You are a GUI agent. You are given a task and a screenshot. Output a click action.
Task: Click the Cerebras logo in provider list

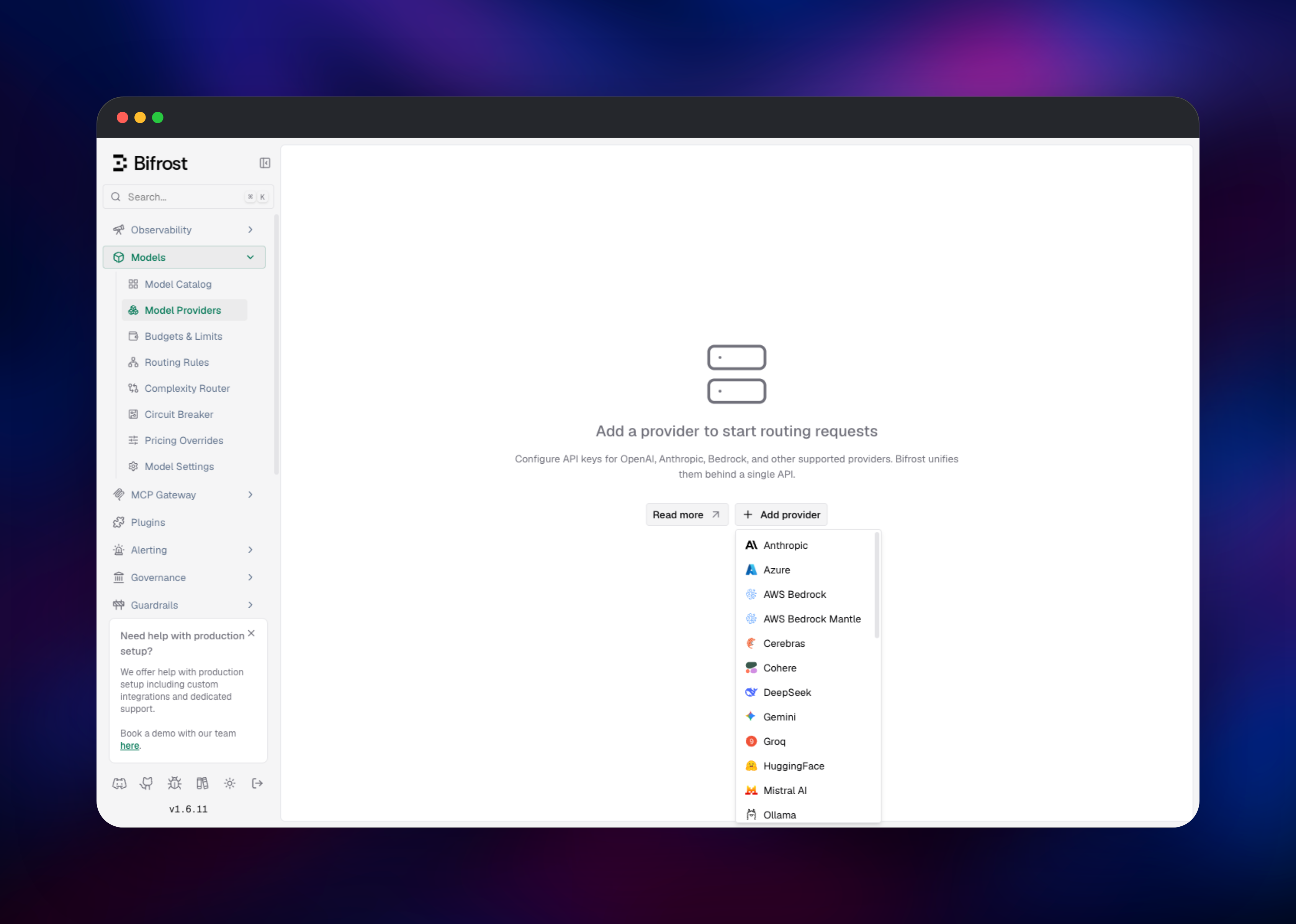[751, 643]
